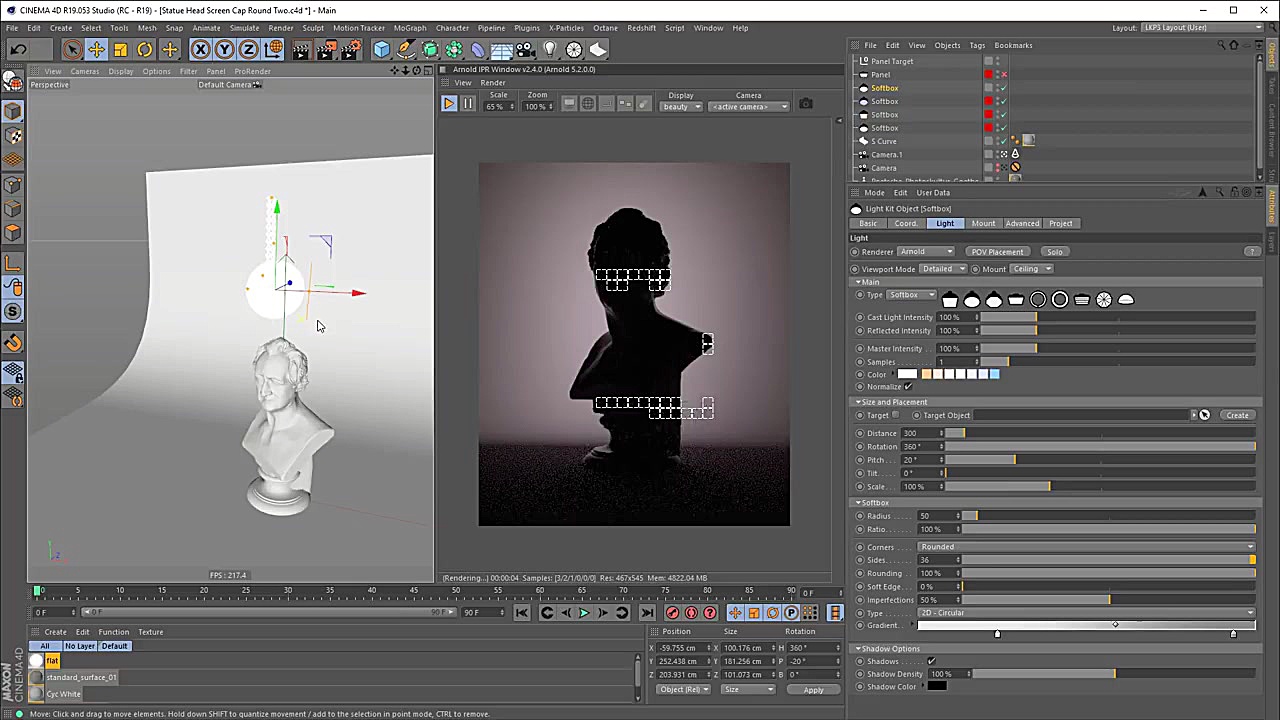Add a Cube primitive object
The width and height of the screenshot is (1280, 720).
[381, 50]
